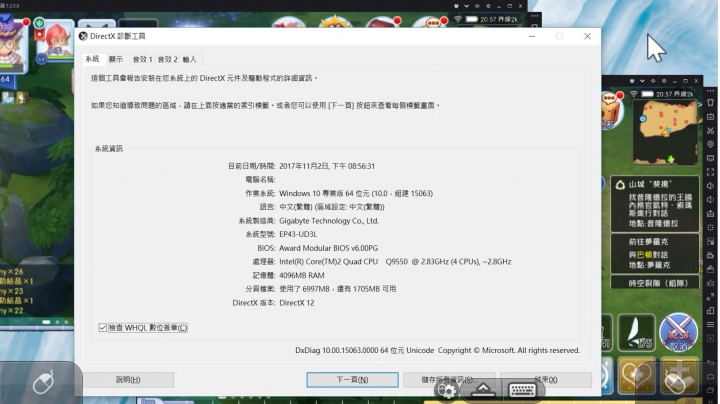Click the 結束(X) button
Screen dimensions: 720x404
pyautogui.click(x=546, y=380)
